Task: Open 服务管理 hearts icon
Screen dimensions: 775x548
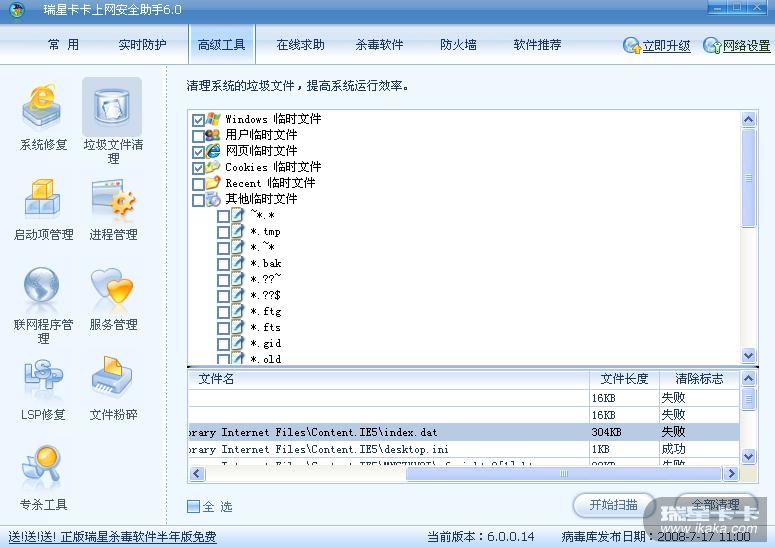Action: point(112,285)
